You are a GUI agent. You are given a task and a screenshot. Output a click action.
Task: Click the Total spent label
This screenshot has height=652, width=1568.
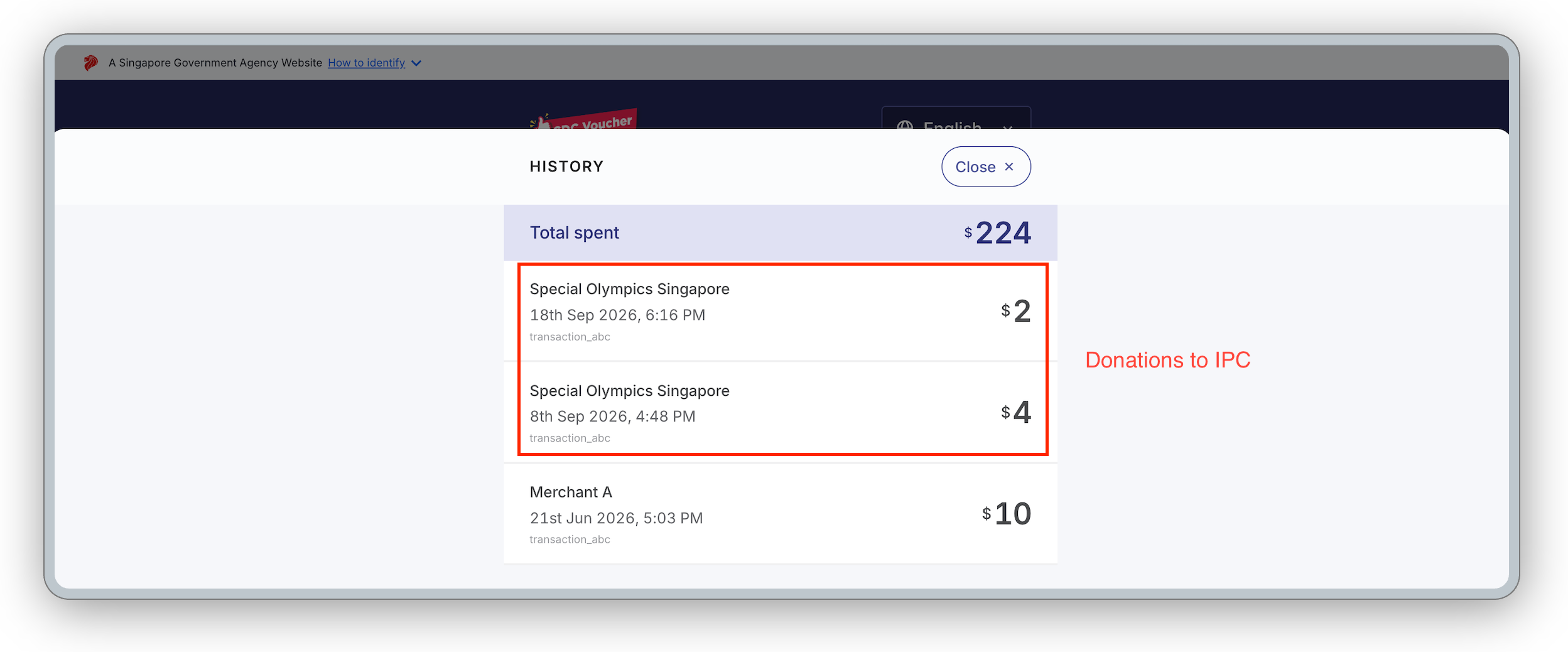(x=574, y=232)
